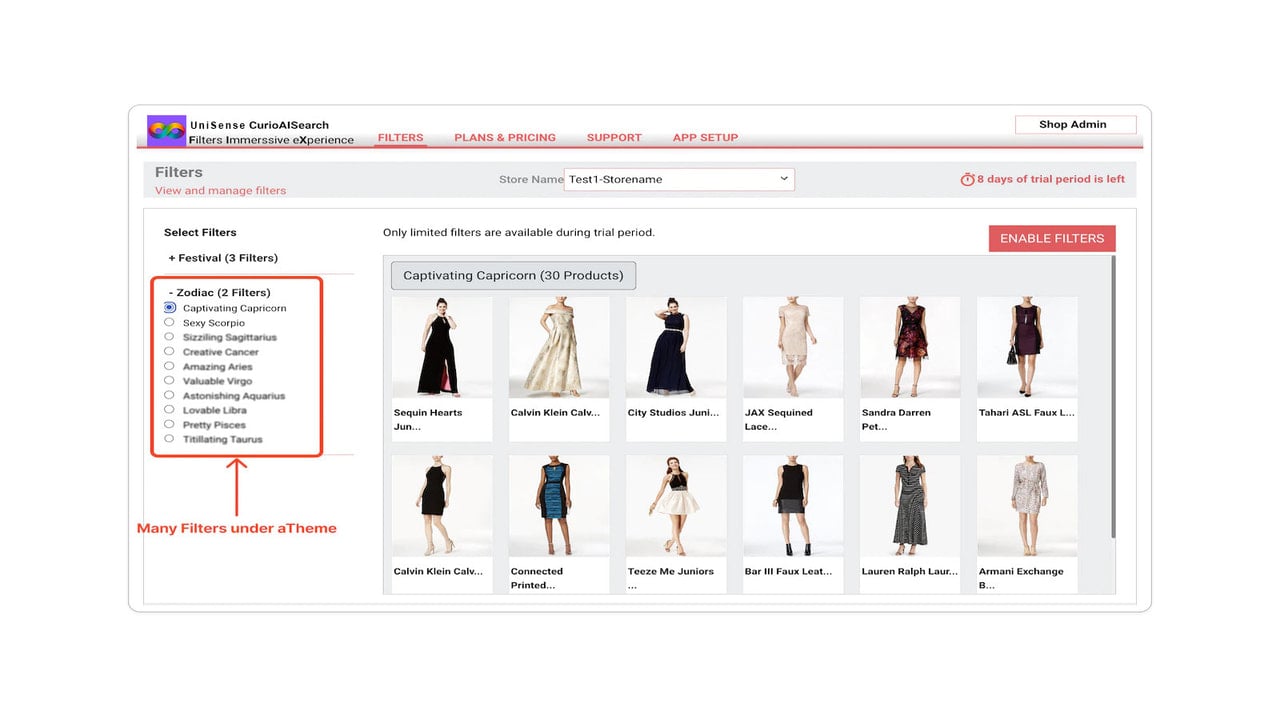The width and height of the screenshot is (1280, 720).
Task: Click the ENABLE FILTERS button
Action: tap(1052, 238)
